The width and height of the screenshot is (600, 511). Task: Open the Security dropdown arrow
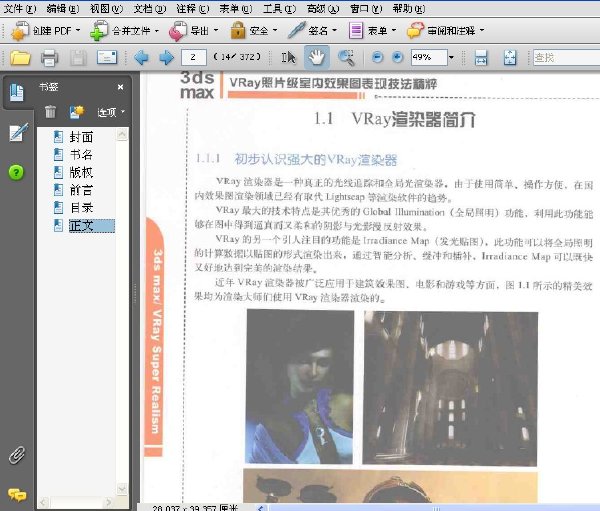click(x=275, y=30)
